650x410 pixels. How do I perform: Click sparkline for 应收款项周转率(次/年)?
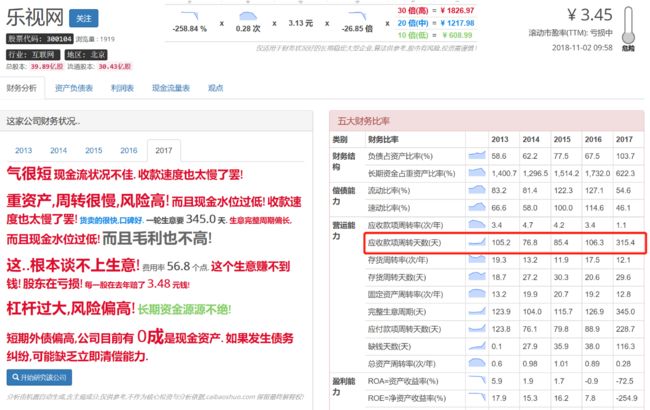[477, 224]
